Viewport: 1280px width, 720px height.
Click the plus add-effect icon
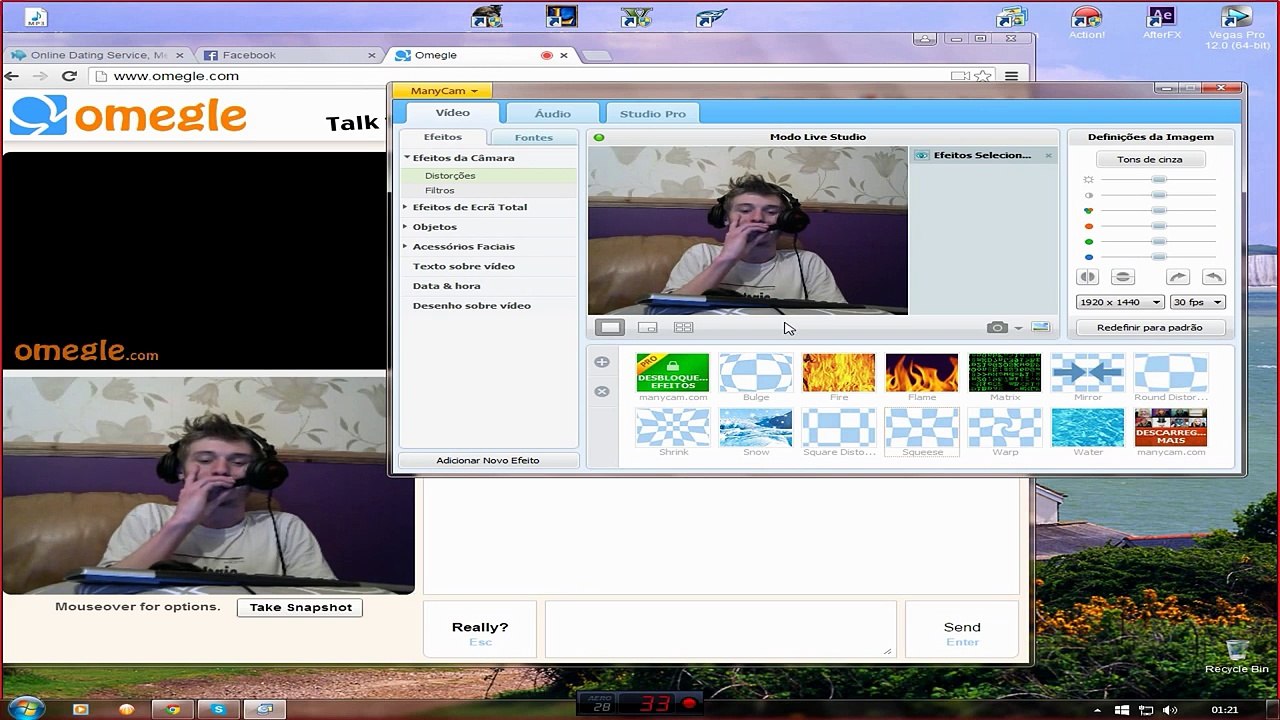602,362
